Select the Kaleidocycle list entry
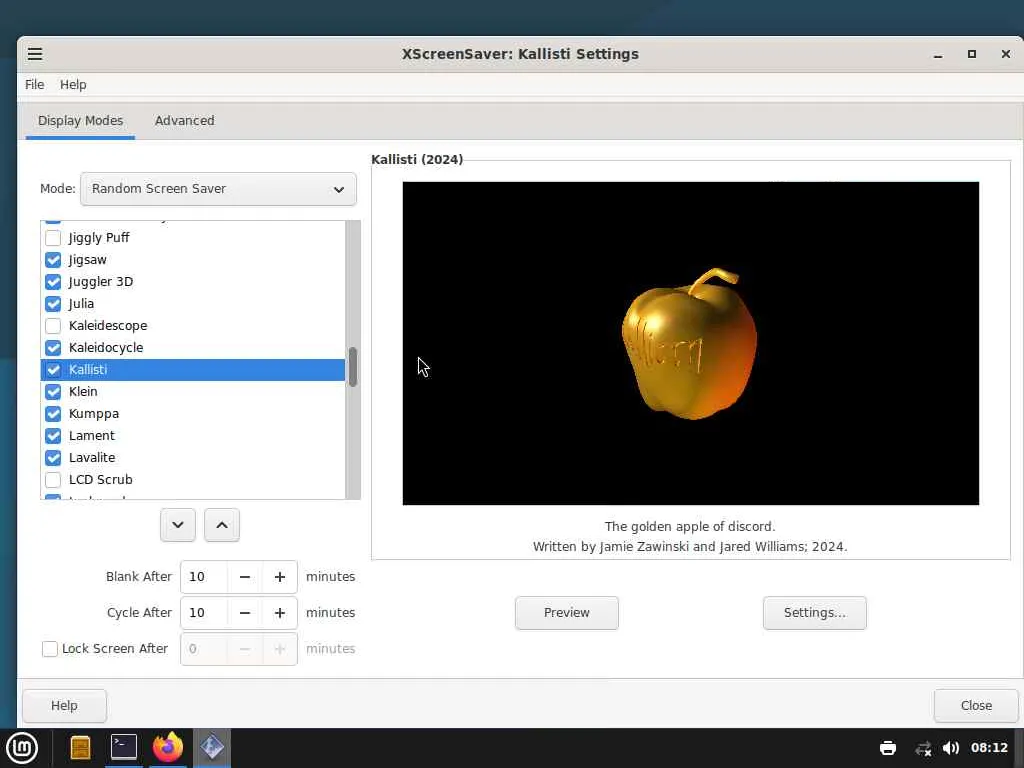The height and width of the screenshot is (768, 1024). [x=193, y=347]
